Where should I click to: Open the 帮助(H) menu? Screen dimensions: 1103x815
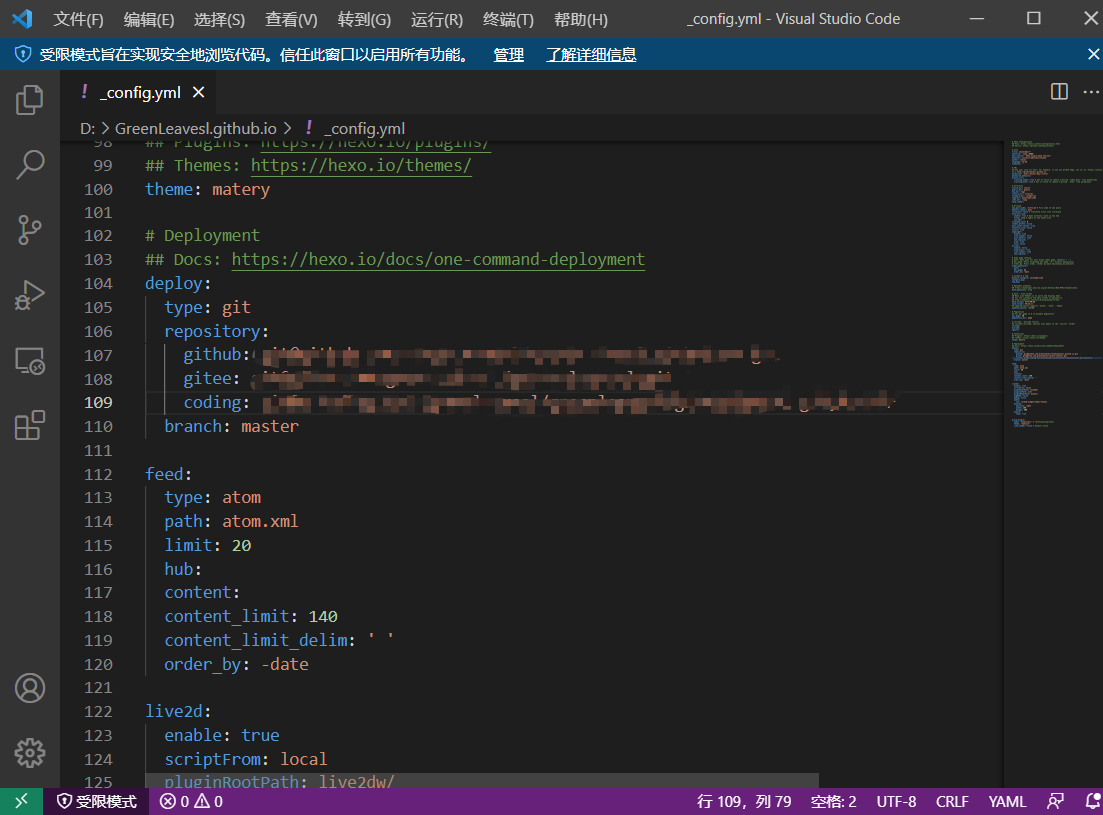(x=580, y=20)
